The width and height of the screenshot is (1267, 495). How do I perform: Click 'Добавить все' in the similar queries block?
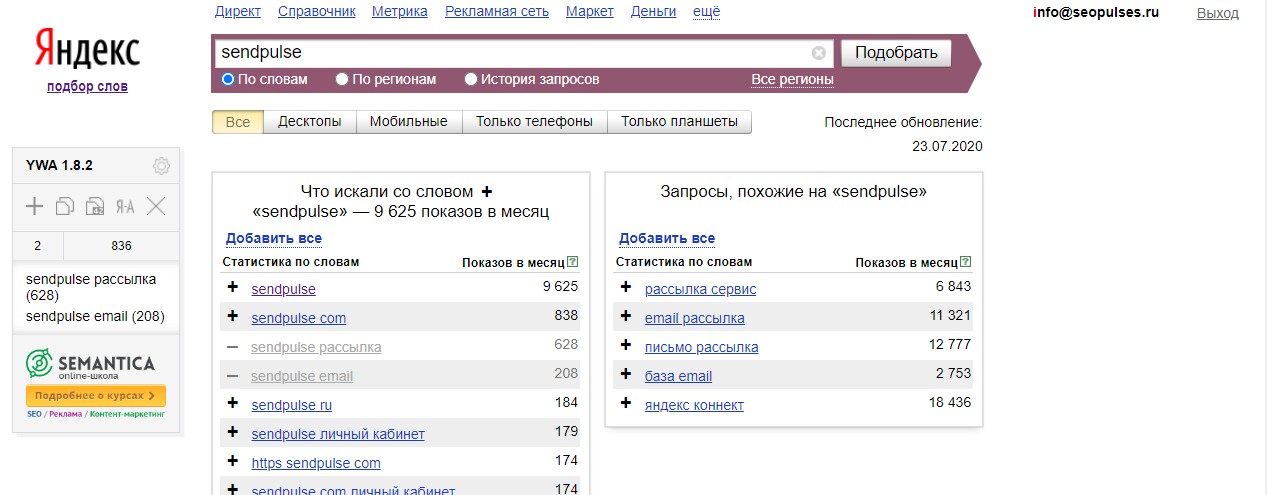point(667,238)
